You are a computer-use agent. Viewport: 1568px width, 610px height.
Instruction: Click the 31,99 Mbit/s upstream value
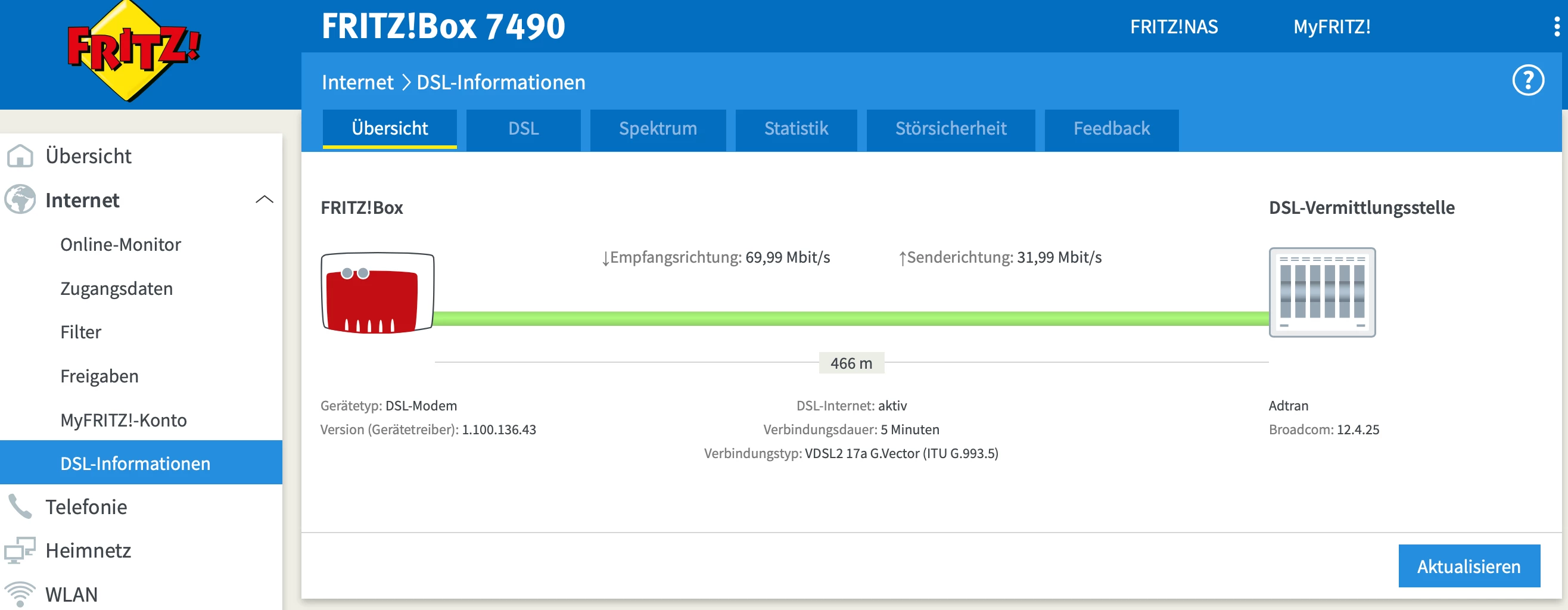[1059, 257]
